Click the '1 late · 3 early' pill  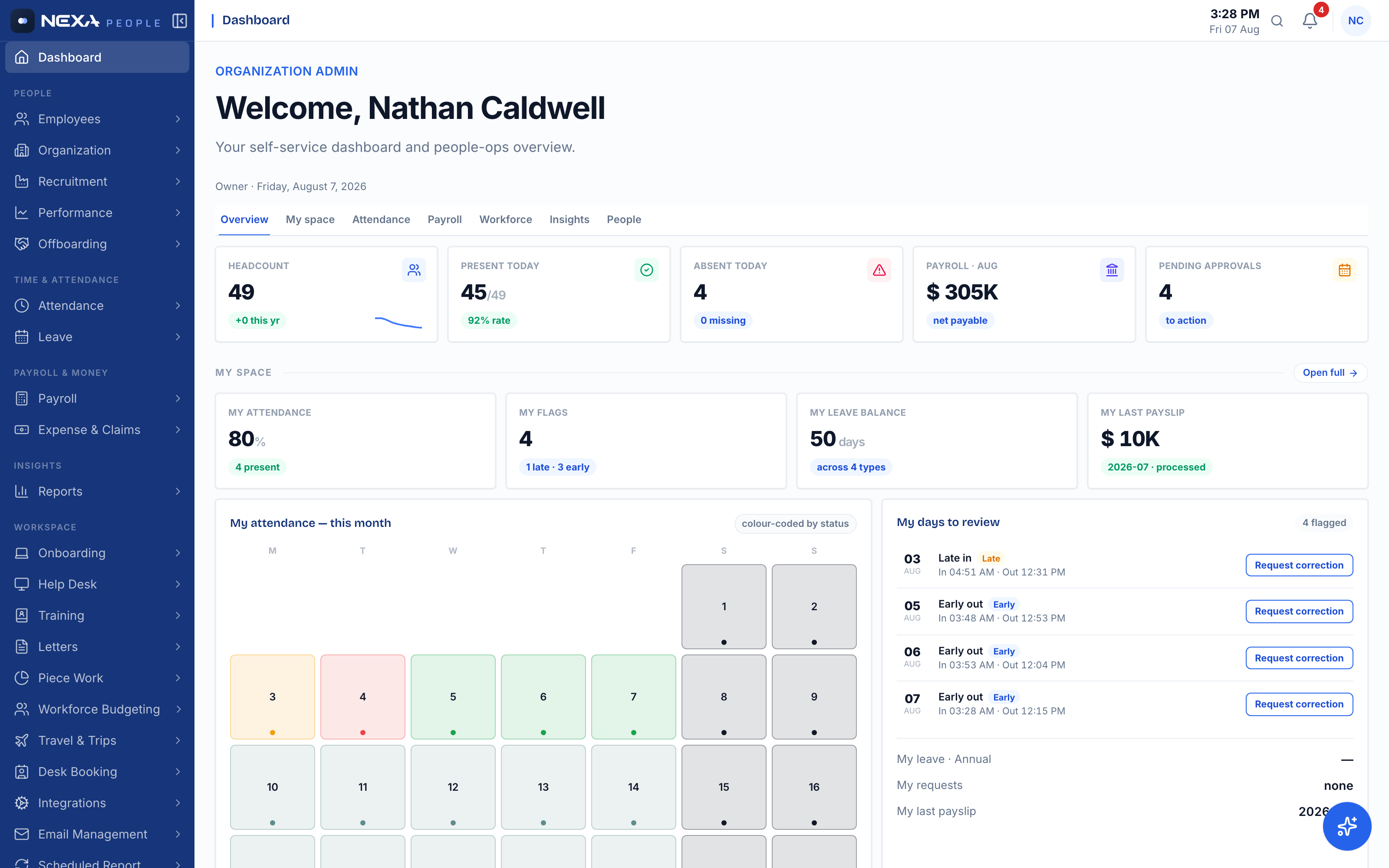[x=557, y=467]
